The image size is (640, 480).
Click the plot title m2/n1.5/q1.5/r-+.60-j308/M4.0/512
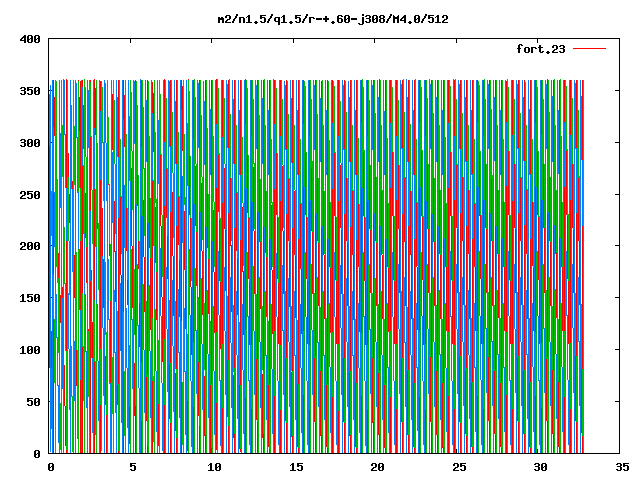click(x=333, y=20)
